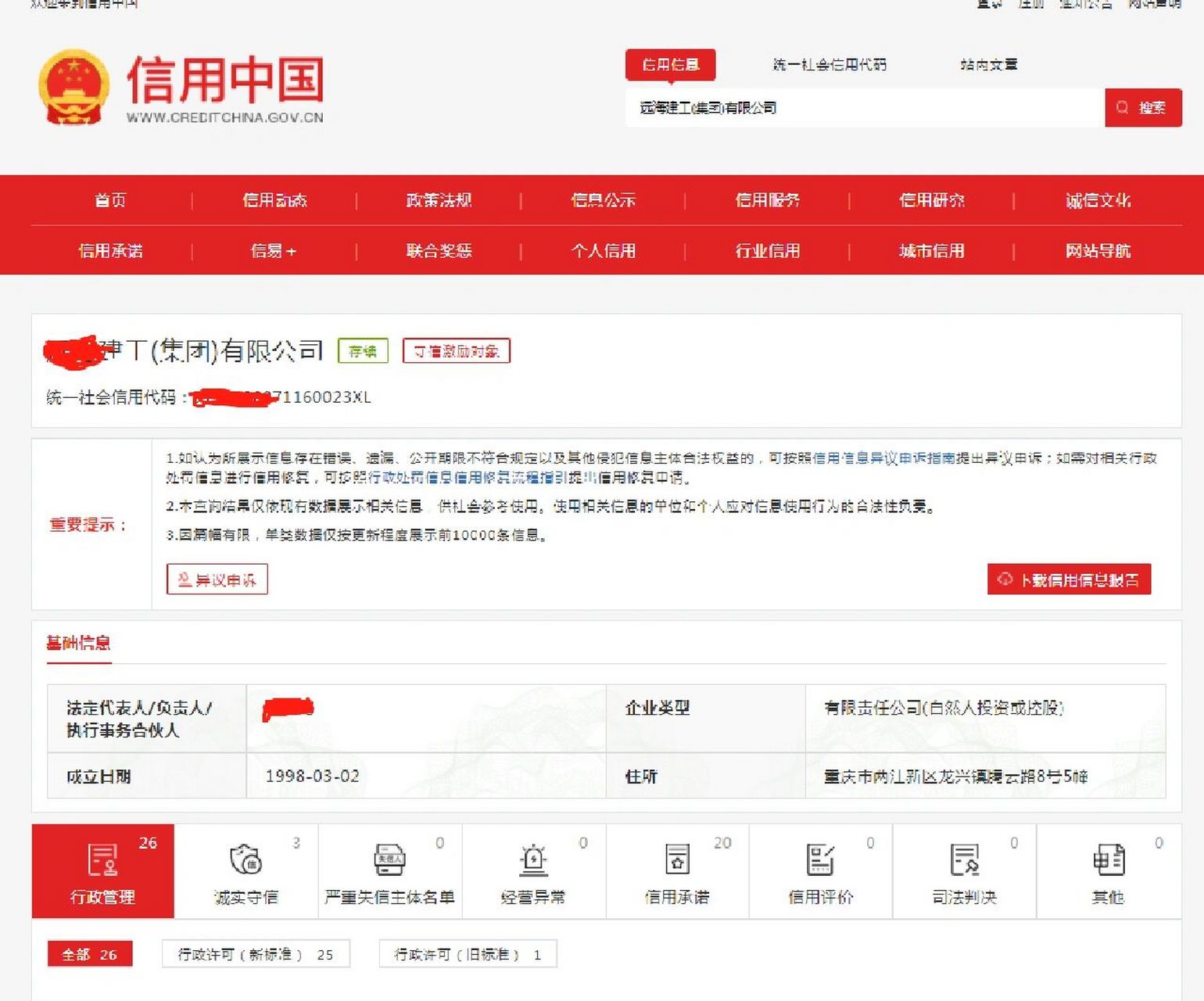Select the 站内文章 search tab
Screen dimensions: 1204x1001
pos(989,65)
